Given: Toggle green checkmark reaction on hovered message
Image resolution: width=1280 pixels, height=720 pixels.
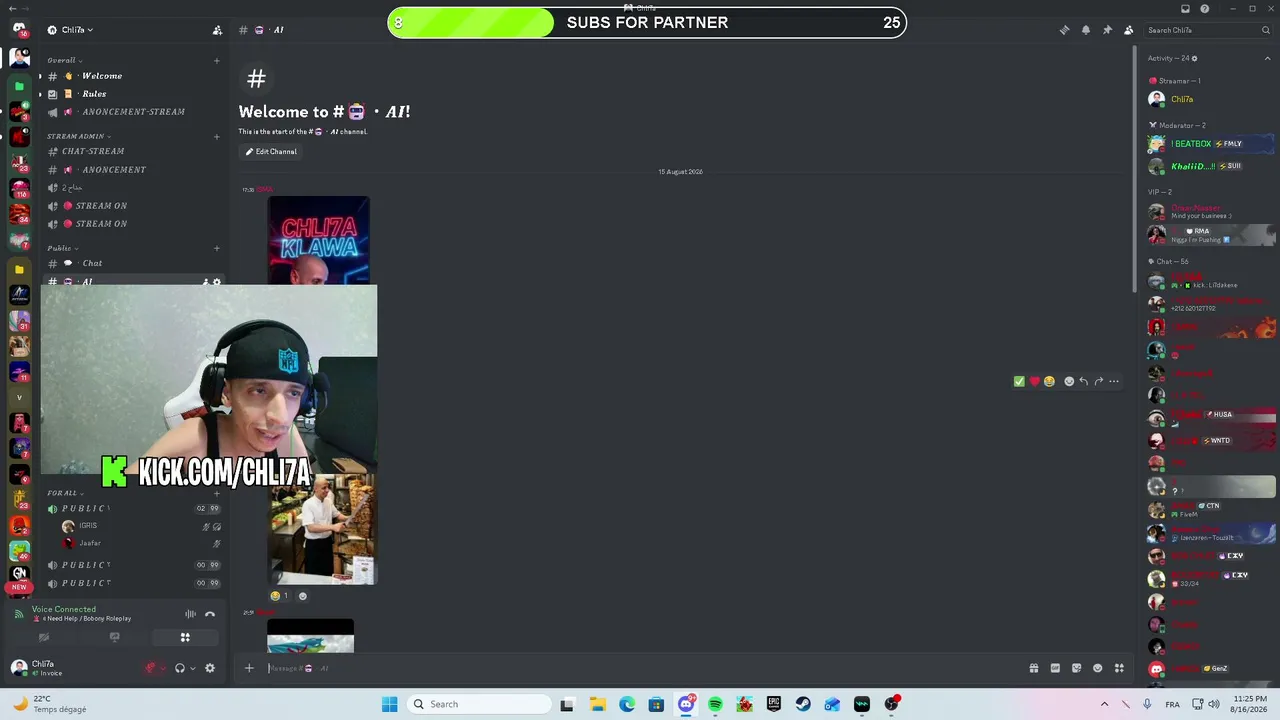Looking at the screenshot, I should click(1019, 381).
